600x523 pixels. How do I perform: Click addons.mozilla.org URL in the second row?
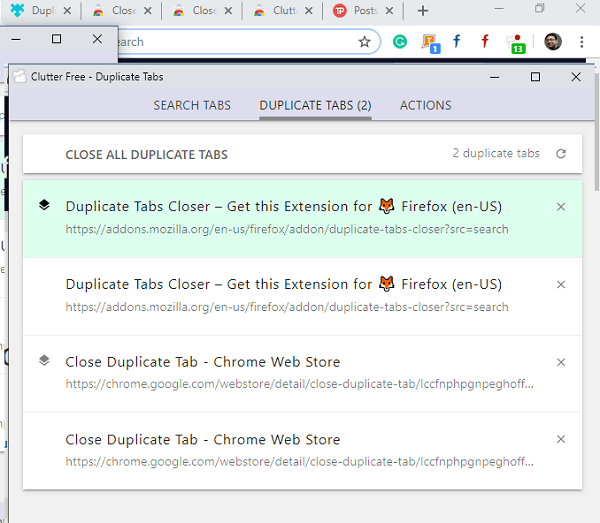click(287, 307)
